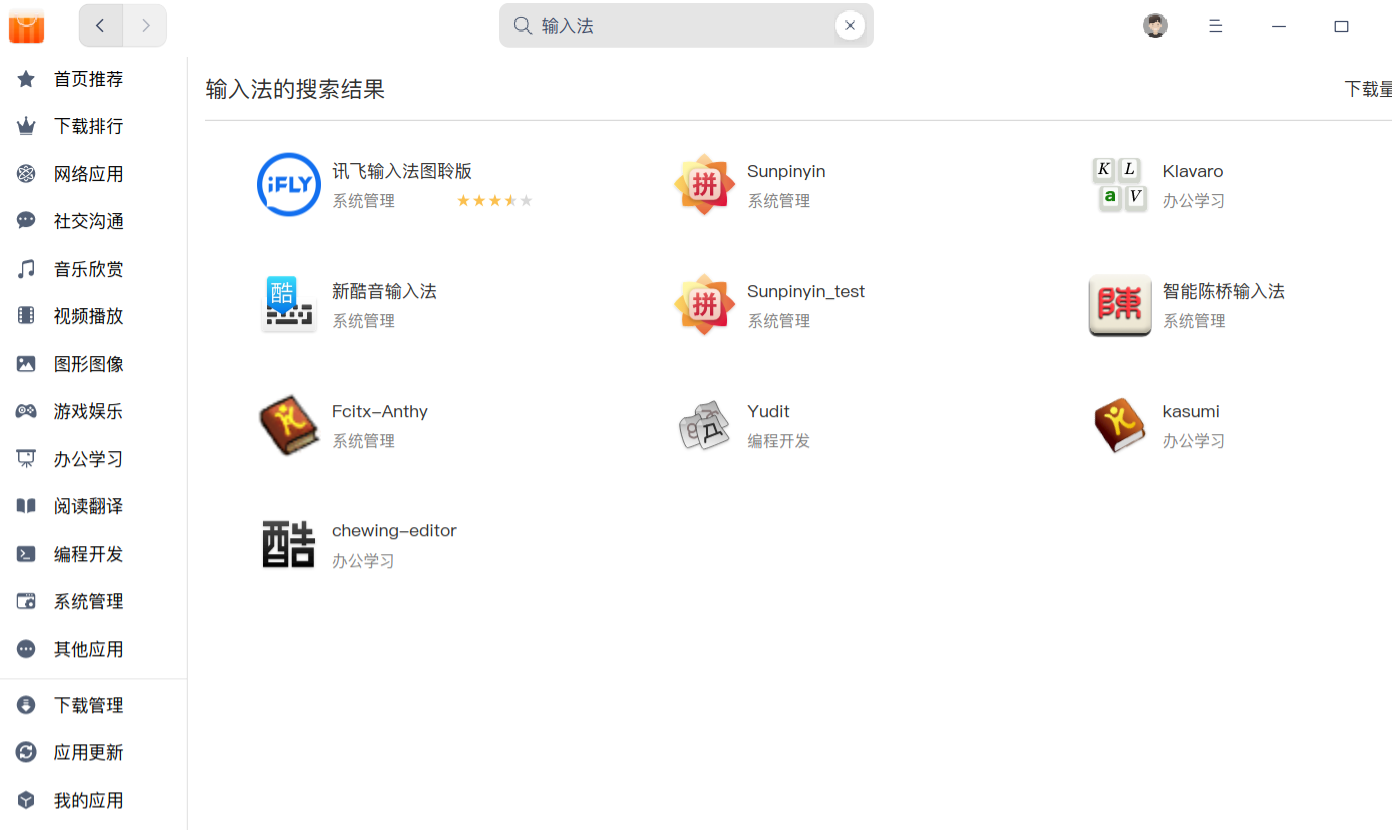Image resolution: width=1392 pixels, height=830 pixels.
Task: Click the globe icon for 网络应用
Action: 26,174
